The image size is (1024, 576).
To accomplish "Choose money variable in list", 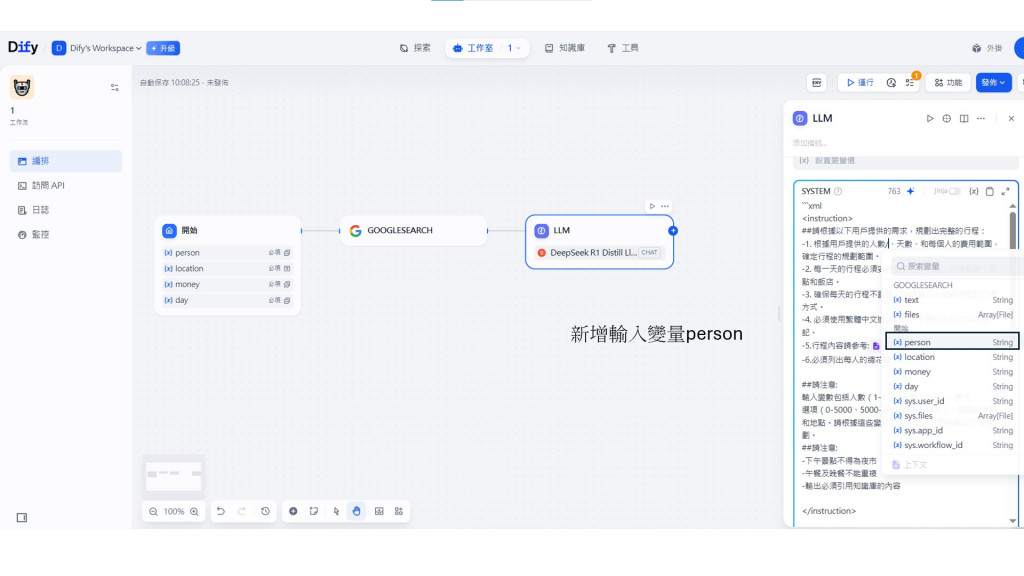I will pos(953,372).
